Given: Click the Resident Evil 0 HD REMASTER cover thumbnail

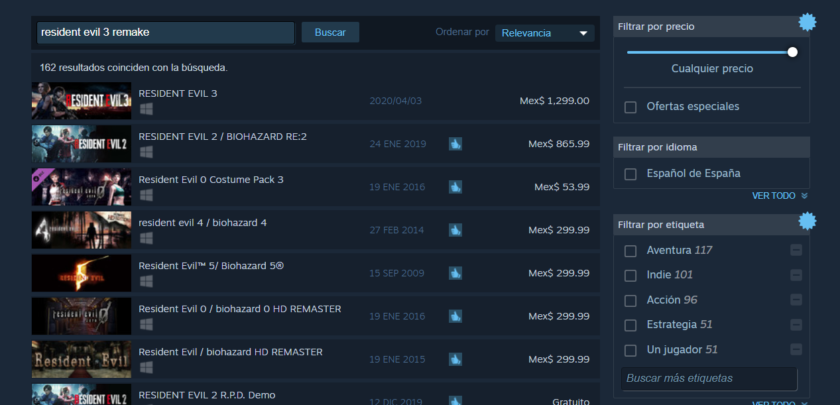Looking at the screenshot, I should tap(81, 316).
